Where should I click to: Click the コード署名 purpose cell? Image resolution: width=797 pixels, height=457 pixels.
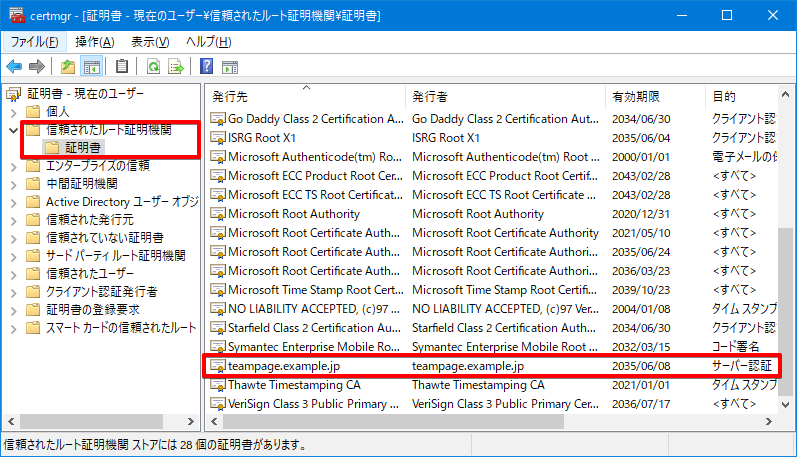point(735,347)
